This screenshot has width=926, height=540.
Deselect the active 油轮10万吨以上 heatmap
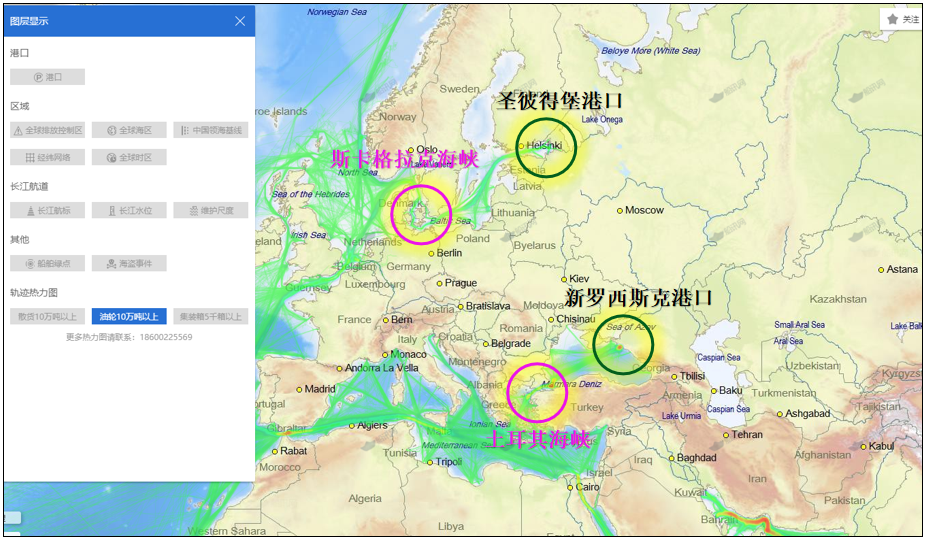click(129, 316)
